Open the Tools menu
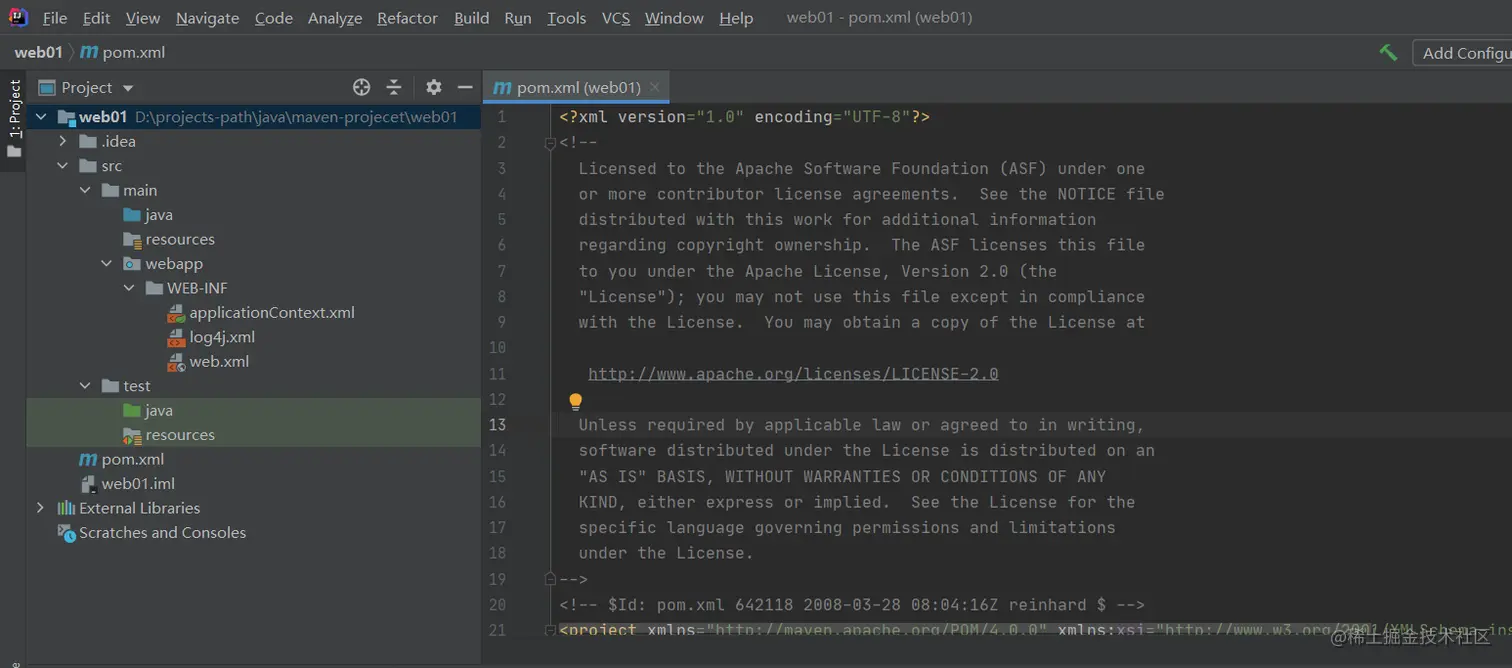 coord(567,18)
